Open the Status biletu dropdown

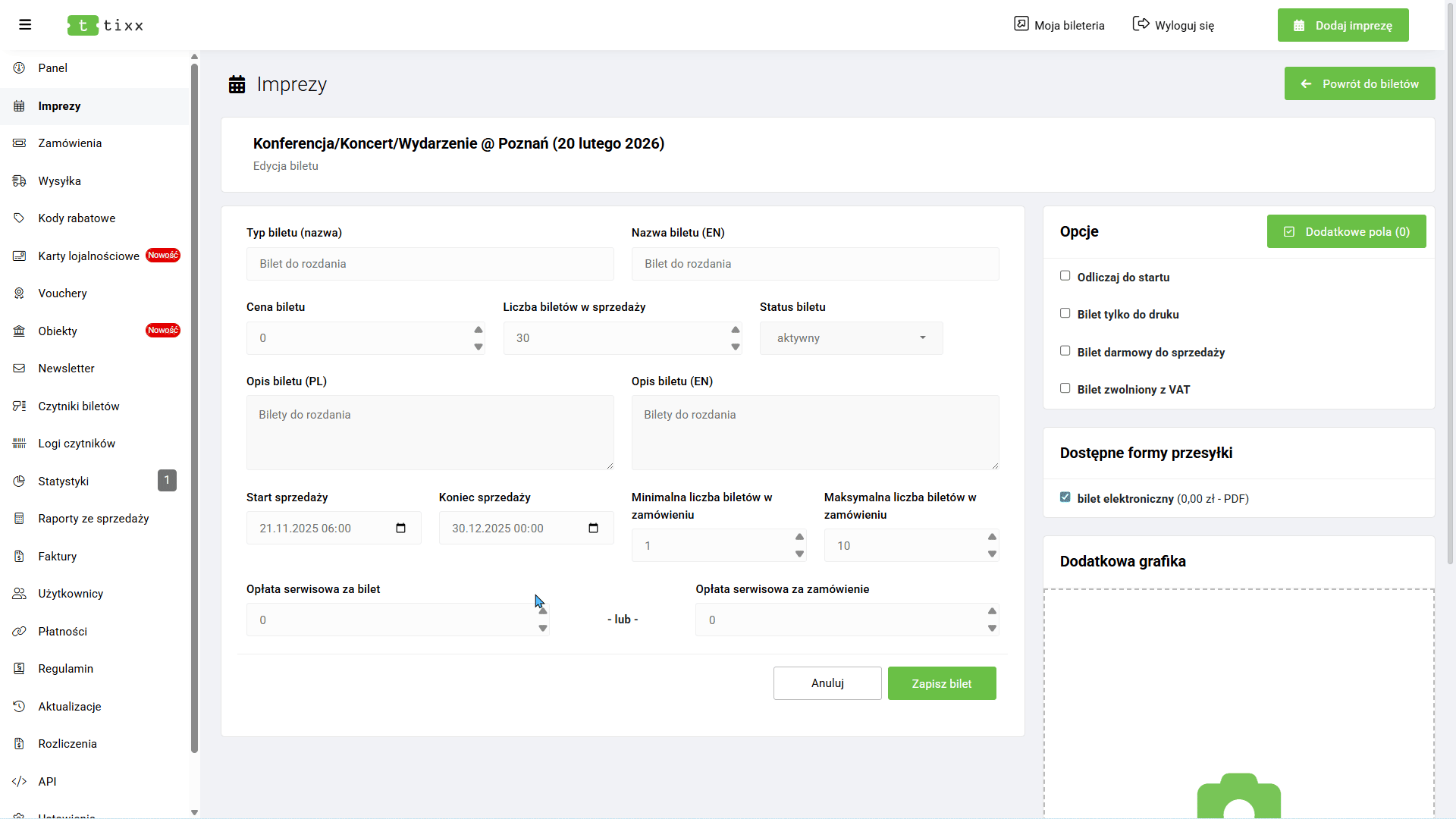click(x=851, y=338)
